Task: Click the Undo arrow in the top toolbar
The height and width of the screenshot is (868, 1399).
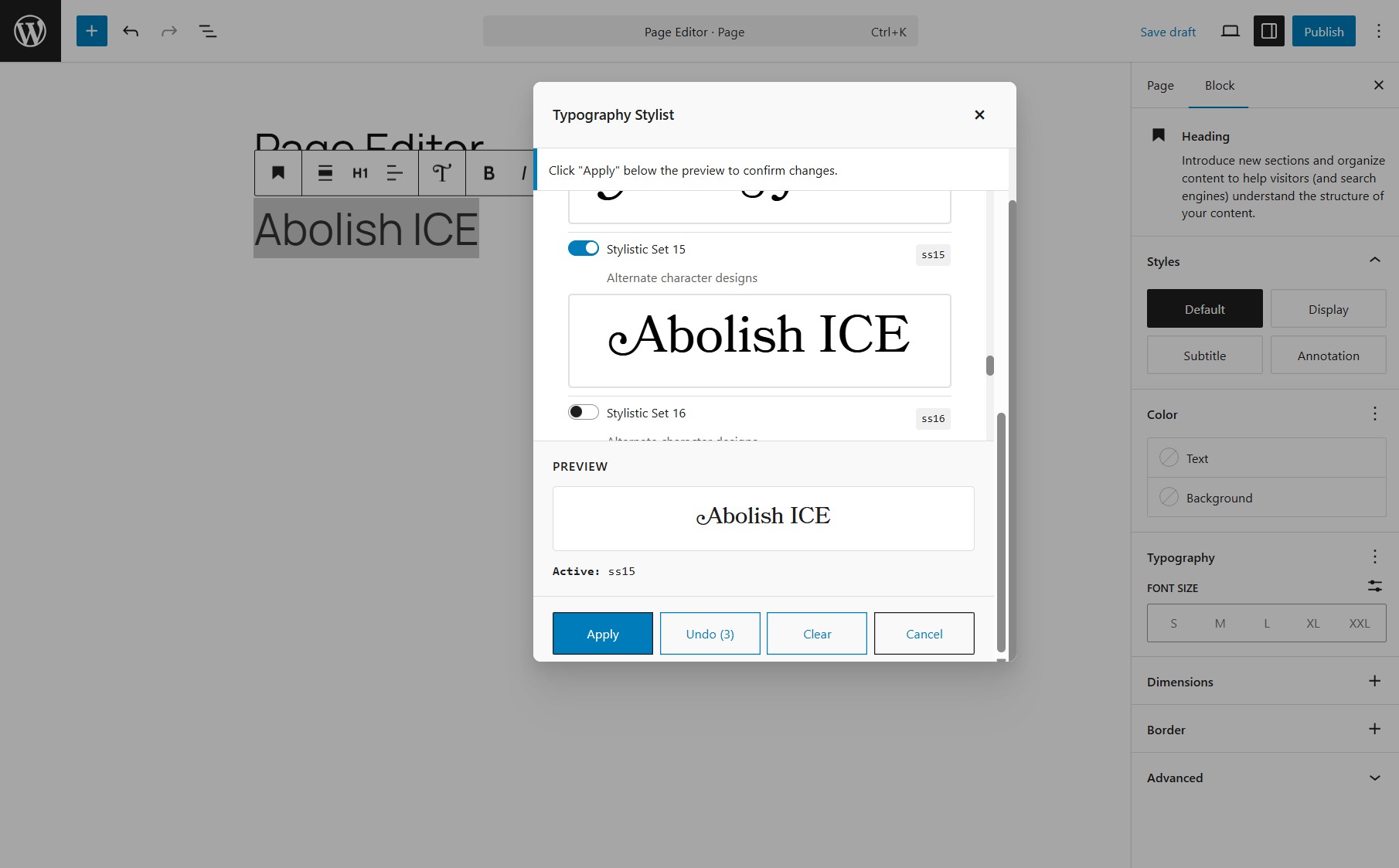Action: pos(131,31)
